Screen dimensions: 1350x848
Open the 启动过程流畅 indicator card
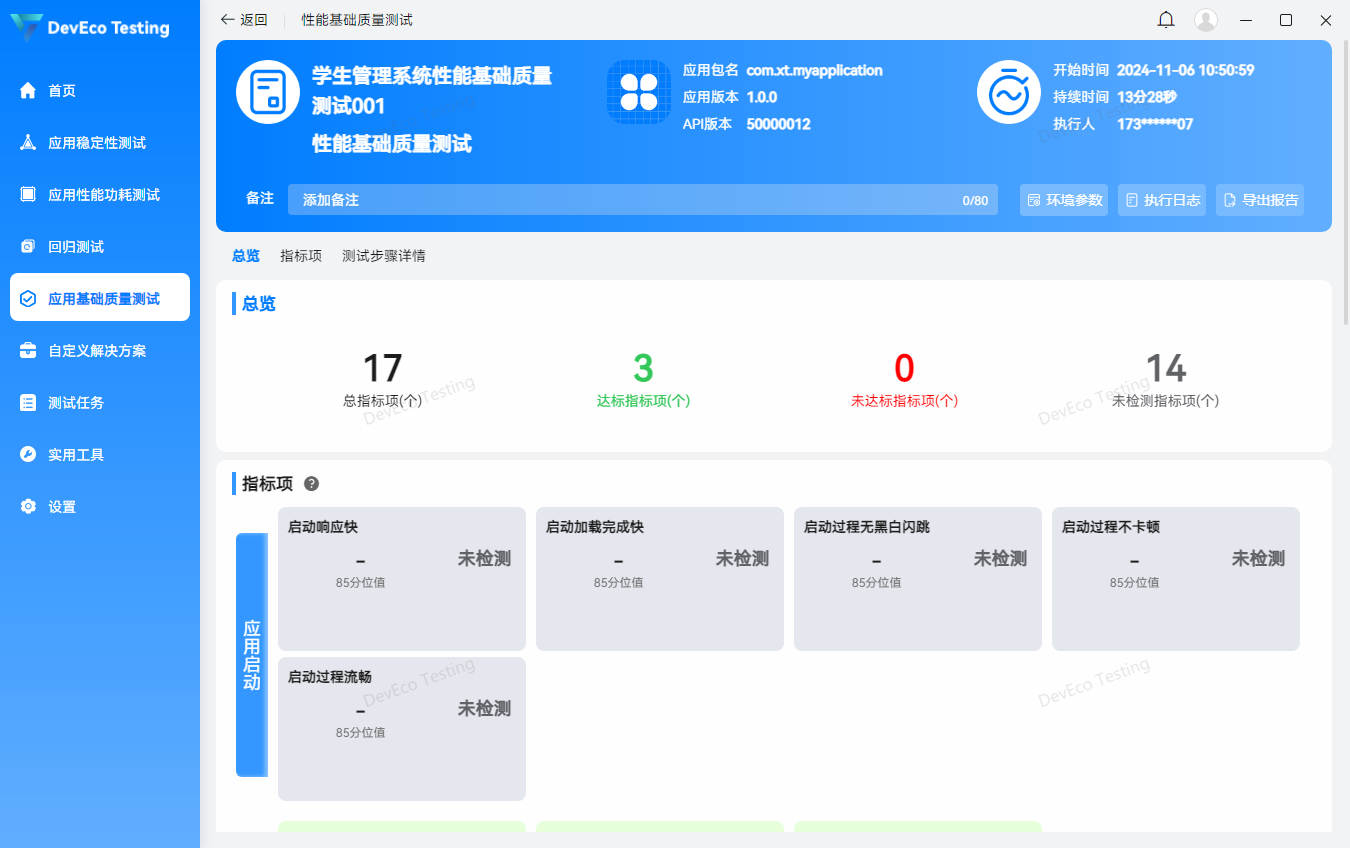(402, 729)
